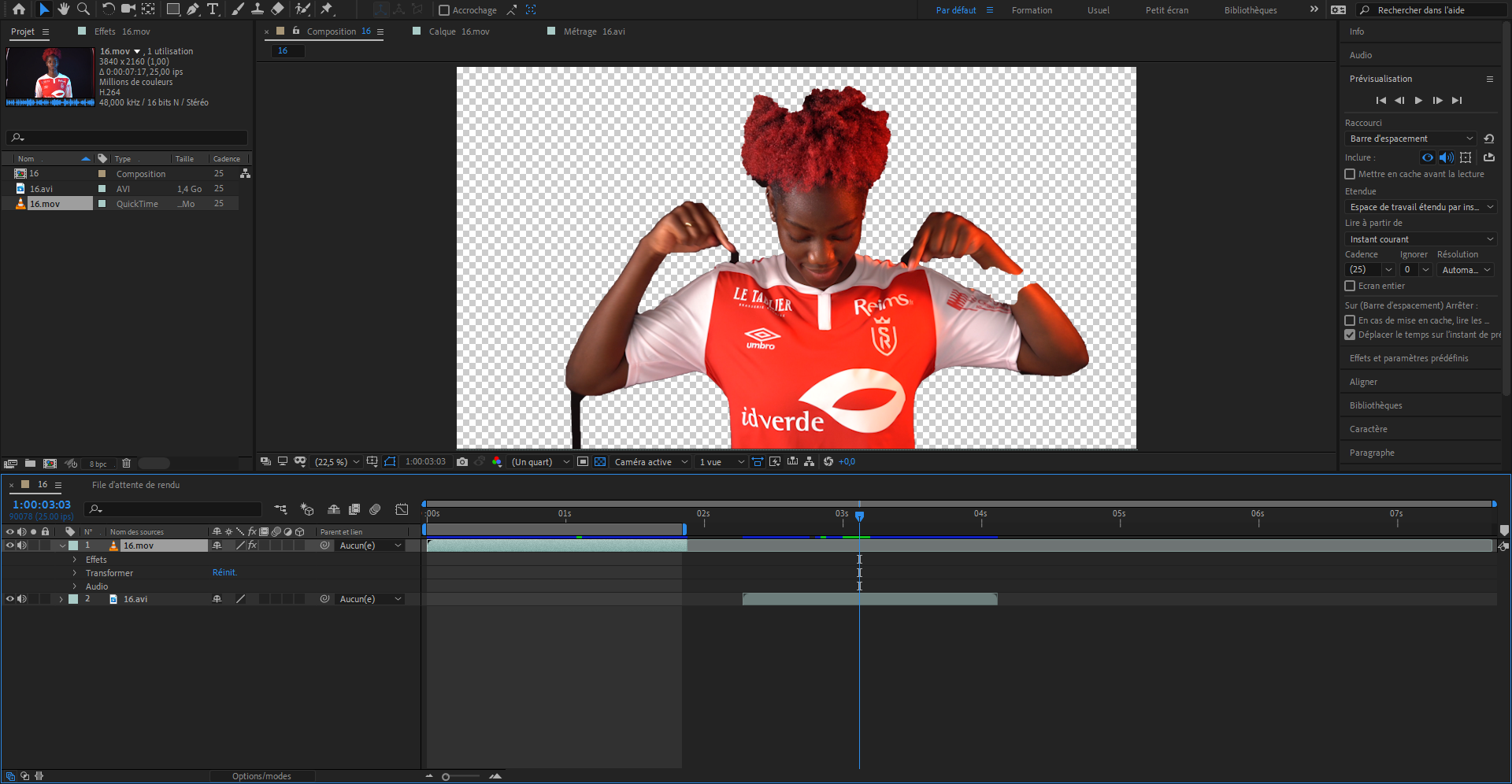
Task: Switch to the Bibliothèques workspace
Action: click(1251, 10)
